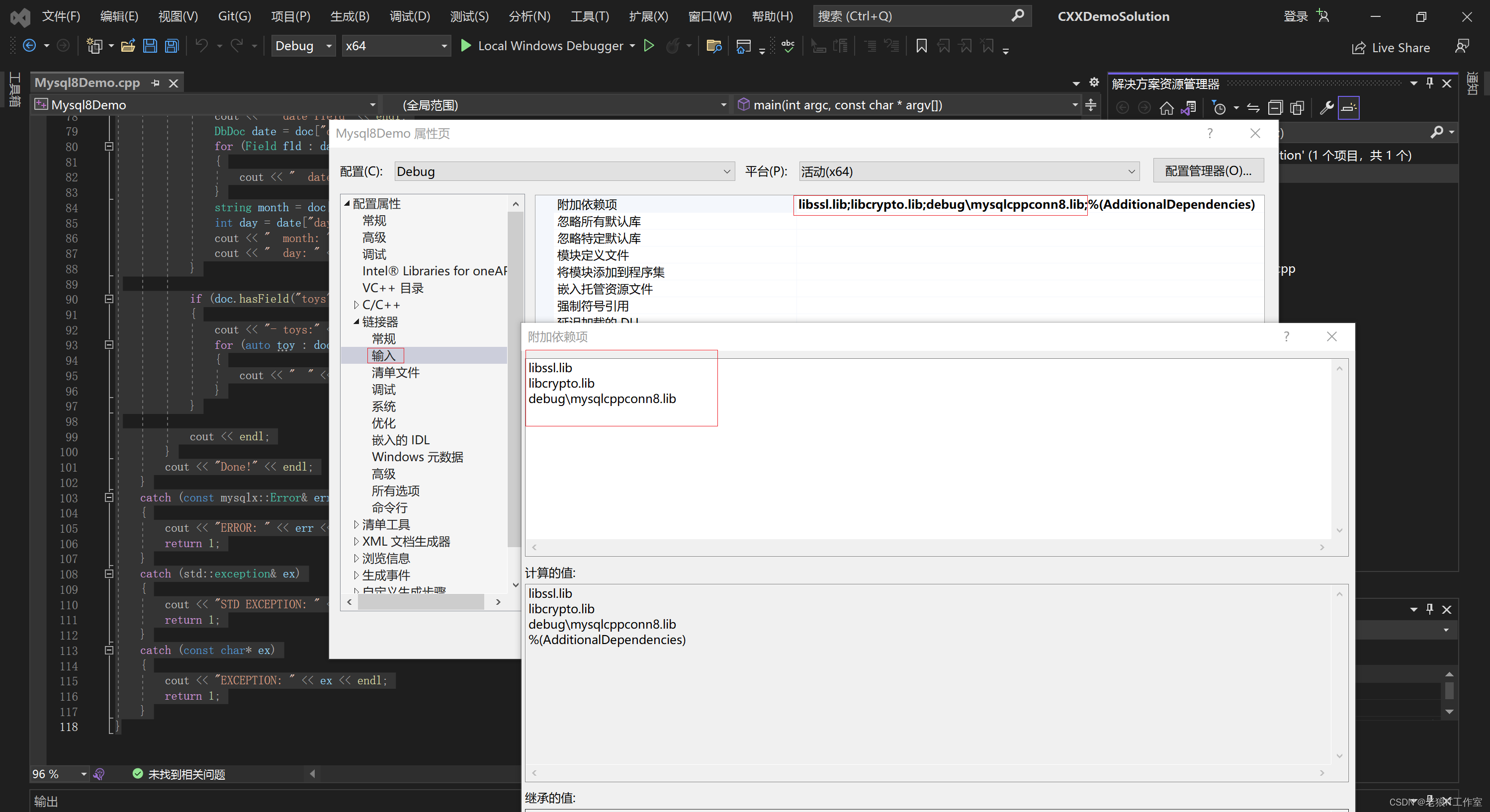
Task: Click the Live Share icon
Action: point(1358,47)
